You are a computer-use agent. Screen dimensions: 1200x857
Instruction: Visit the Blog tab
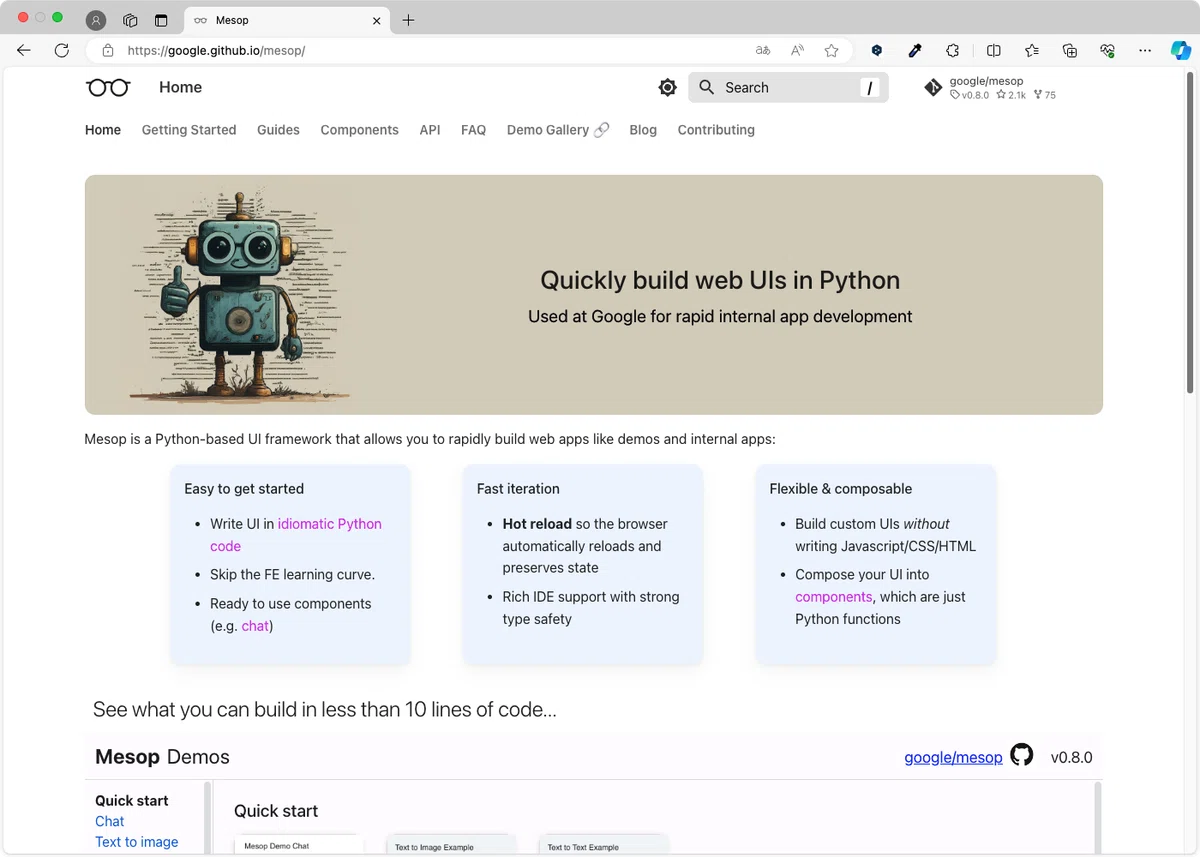643,130
